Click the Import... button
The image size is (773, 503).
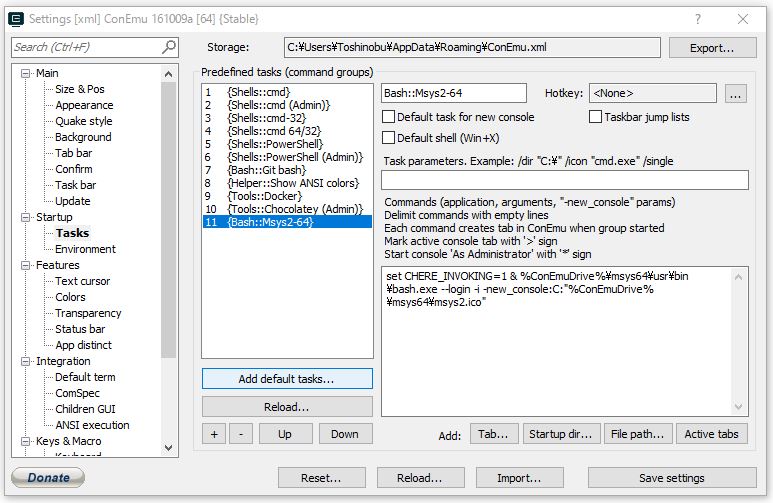coord(520,478)
